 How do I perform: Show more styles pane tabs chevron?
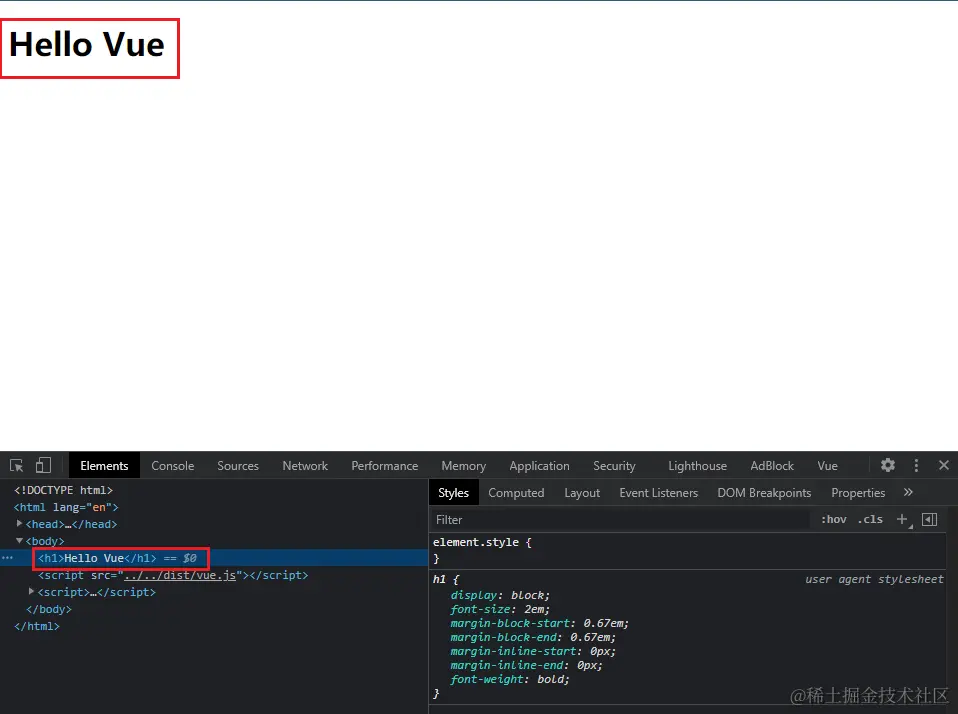coord(908,492)
